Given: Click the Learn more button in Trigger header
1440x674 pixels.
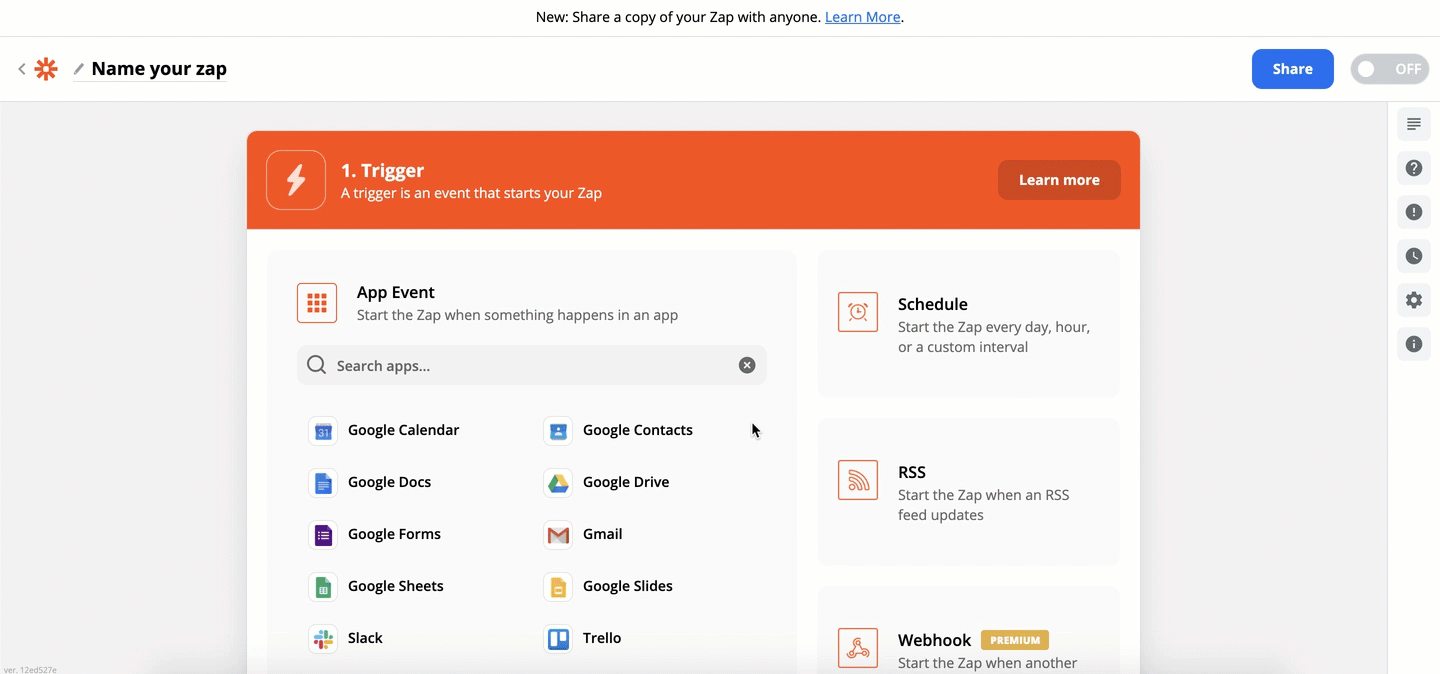Looking at the screenshot, I should (x=1059, y=180).
